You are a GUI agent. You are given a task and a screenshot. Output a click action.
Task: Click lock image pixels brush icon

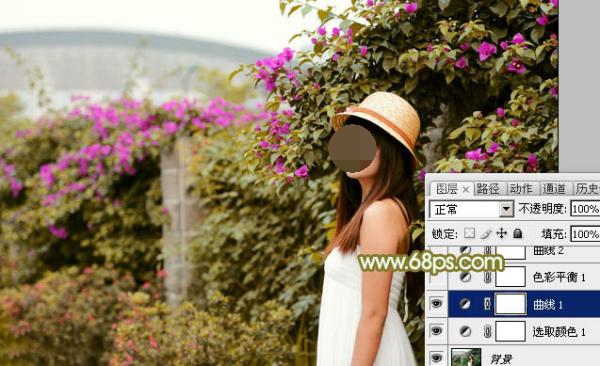click(x=486, y=233)
